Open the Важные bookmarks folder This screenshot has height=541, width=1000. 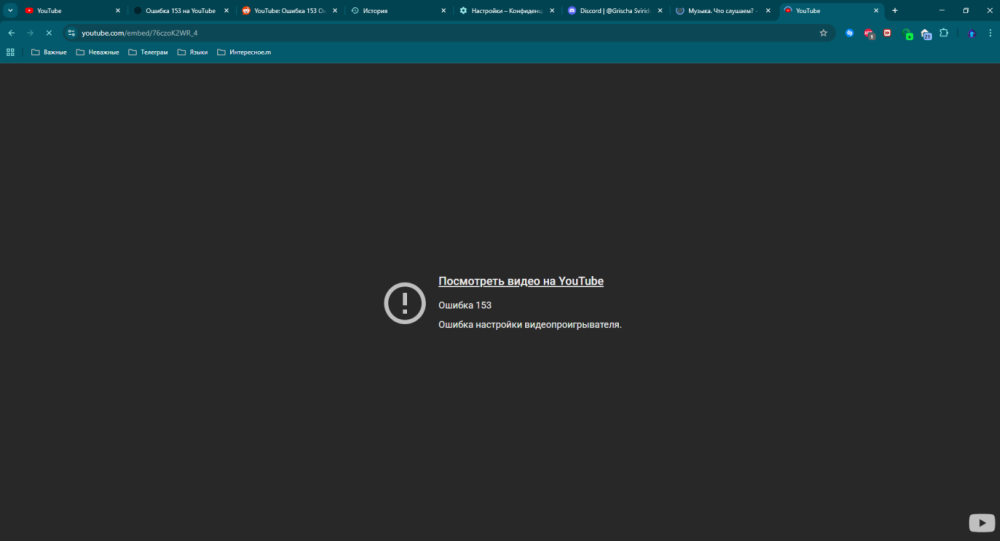(x=49, y=52)
